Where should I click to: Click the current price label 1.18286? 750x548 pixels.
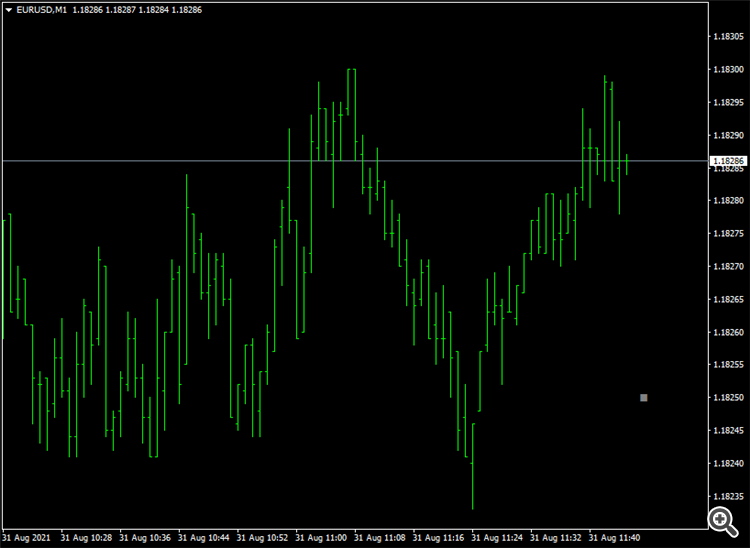coord(728,161)
